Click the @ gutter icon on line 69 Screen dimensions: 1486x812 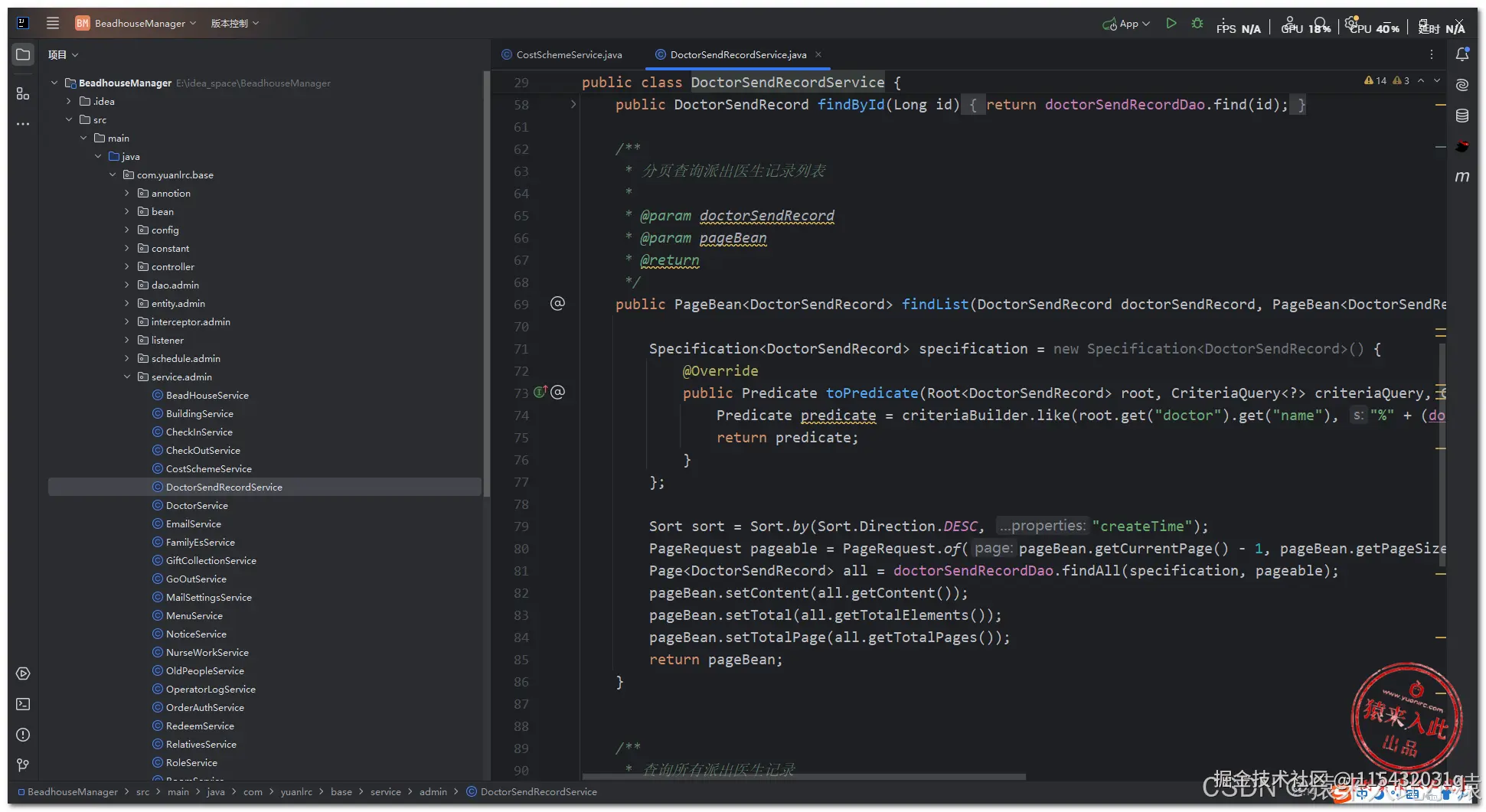(558, 303)
